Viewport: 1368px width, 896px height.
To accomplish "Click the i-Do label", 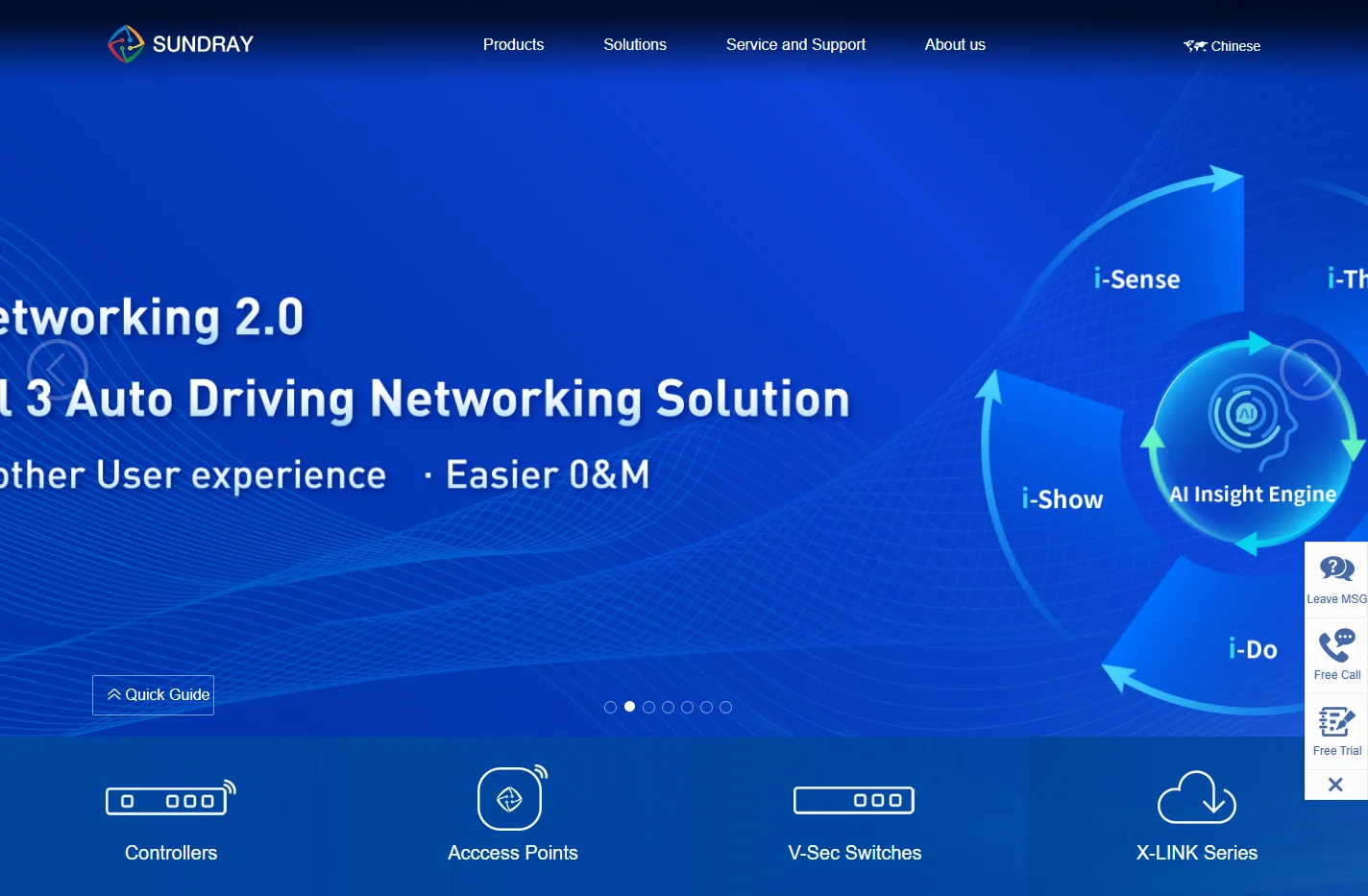I will coord(1253,649).
